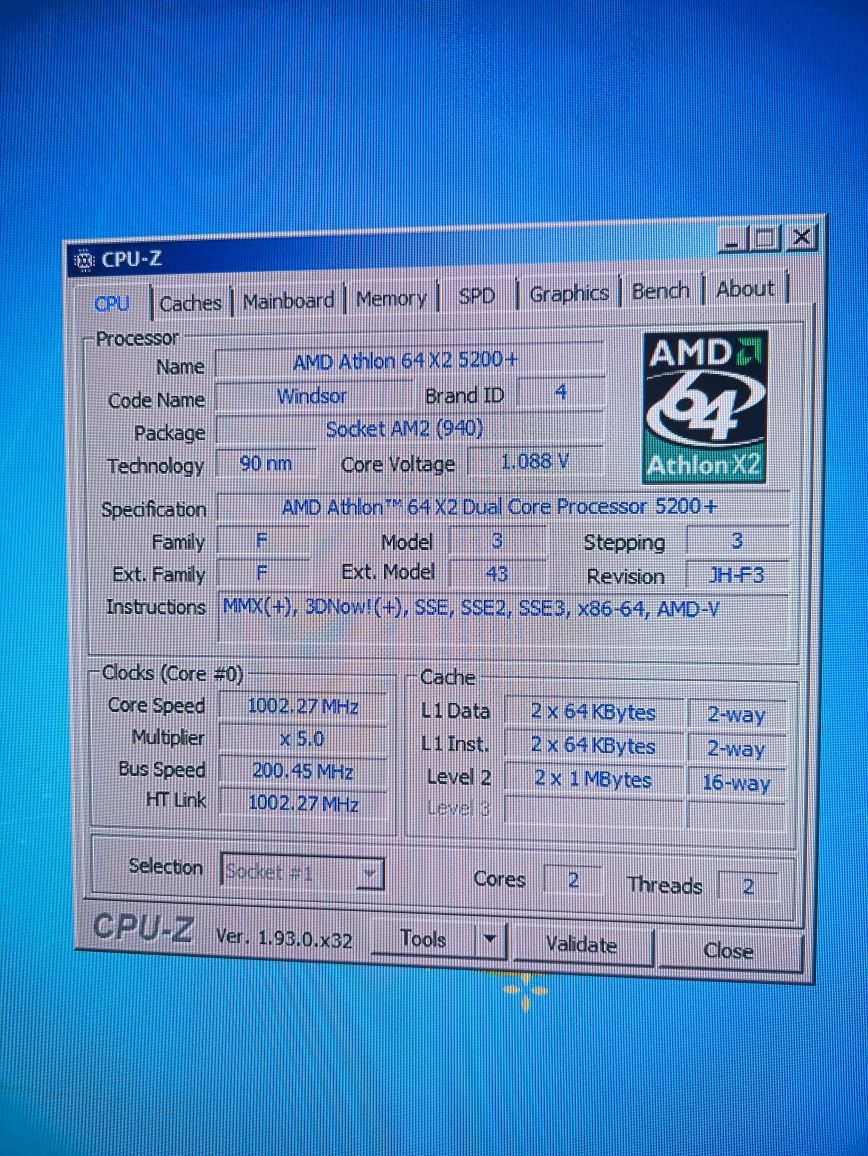This screenshot has width=868, height=1156.
Task: Open the Graphics tab
Action: click(569, 294)
